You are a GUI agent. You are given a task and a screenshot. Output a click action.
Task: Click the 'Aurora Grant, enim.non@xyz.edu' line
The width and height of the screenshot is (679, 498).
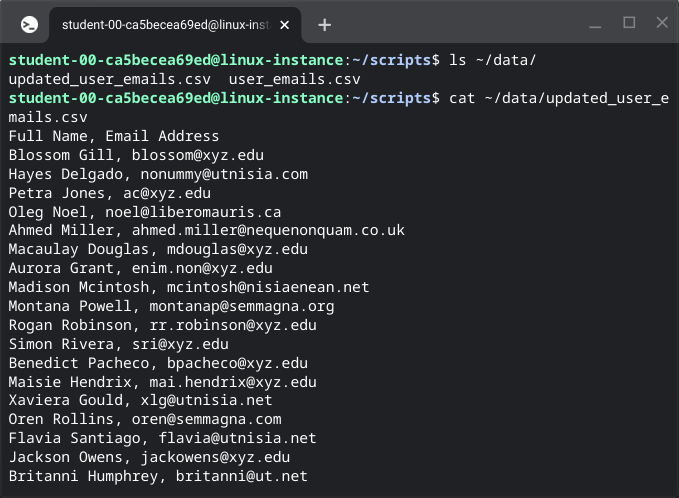[141, 268]
